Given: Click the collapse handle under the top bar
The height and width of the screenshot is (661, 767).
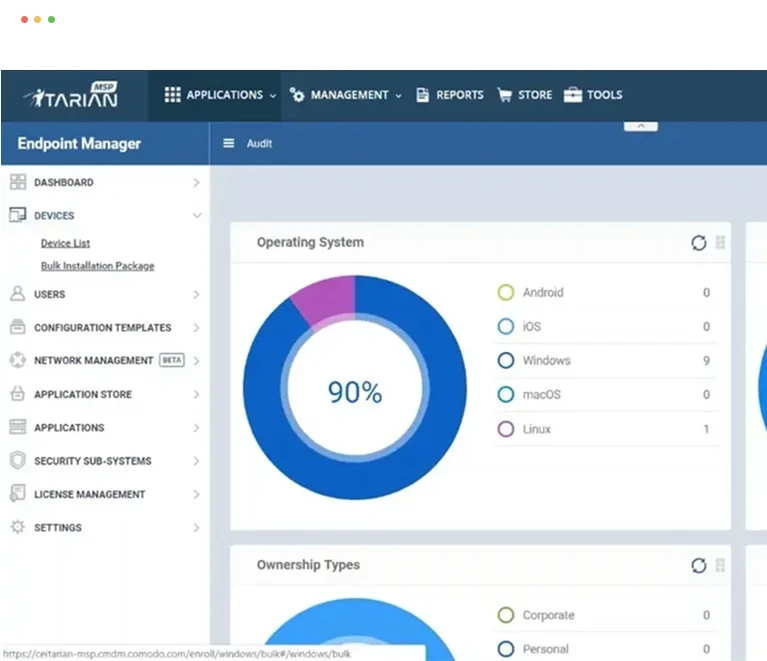Looking at the screenshot, I should pos(640,126).
